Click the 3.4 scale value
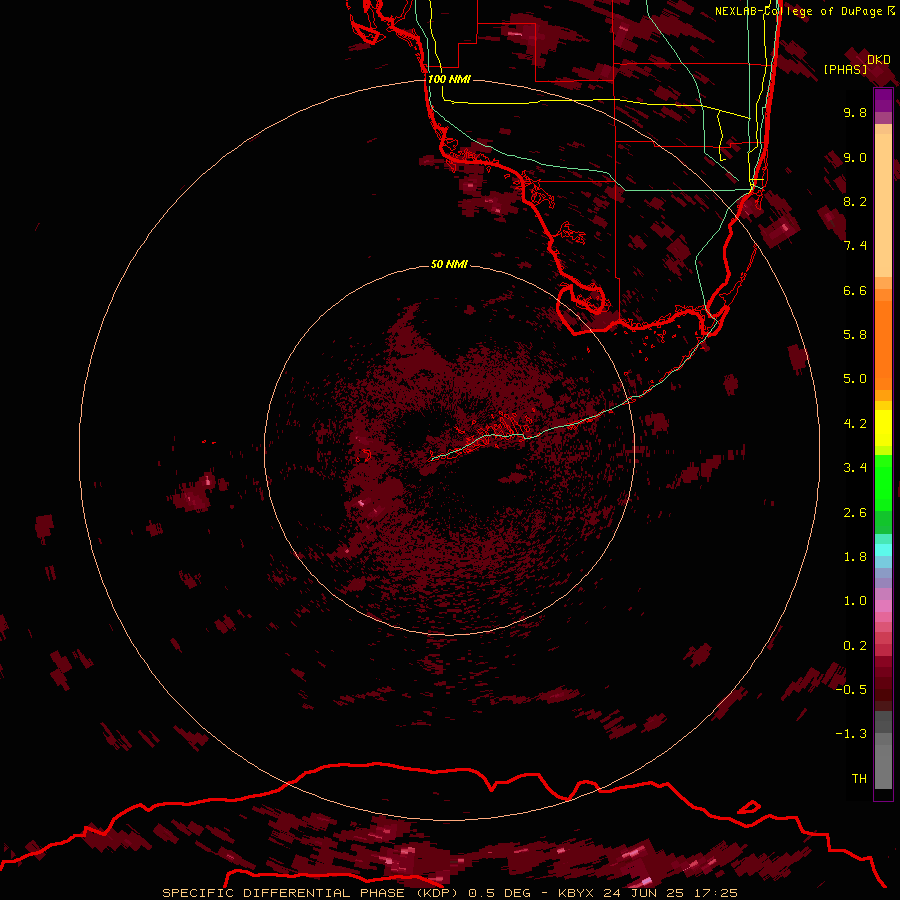Screen dimensions: 900x900 pyautogui.click(x=855, y=468)
